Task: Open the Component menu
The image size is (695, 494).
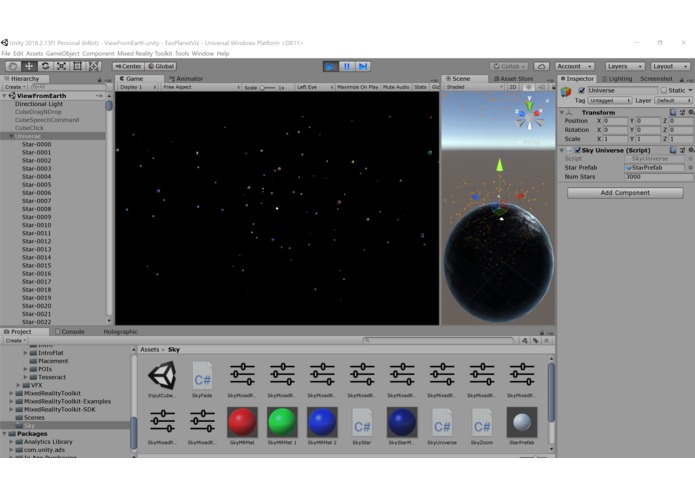Action: tap(98, 54)
